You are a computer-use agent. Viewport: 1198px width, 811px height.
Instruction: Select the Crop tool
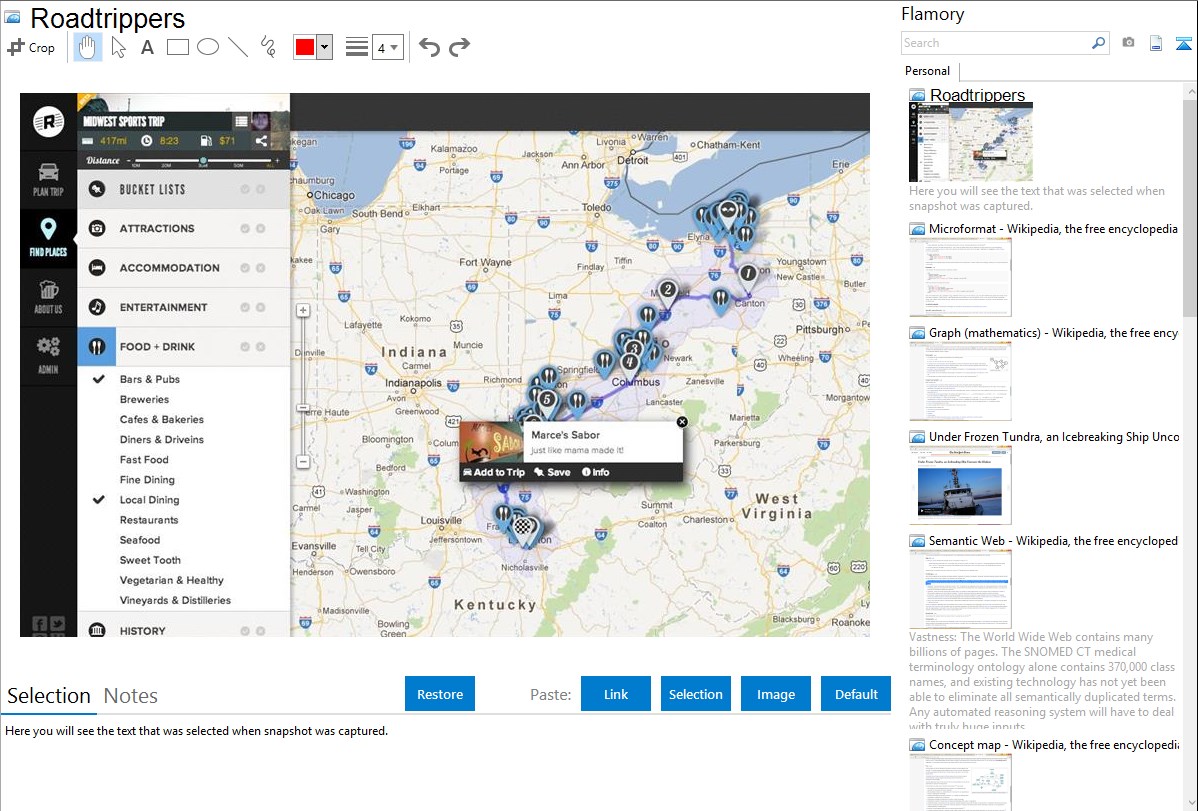click(31, 47)
